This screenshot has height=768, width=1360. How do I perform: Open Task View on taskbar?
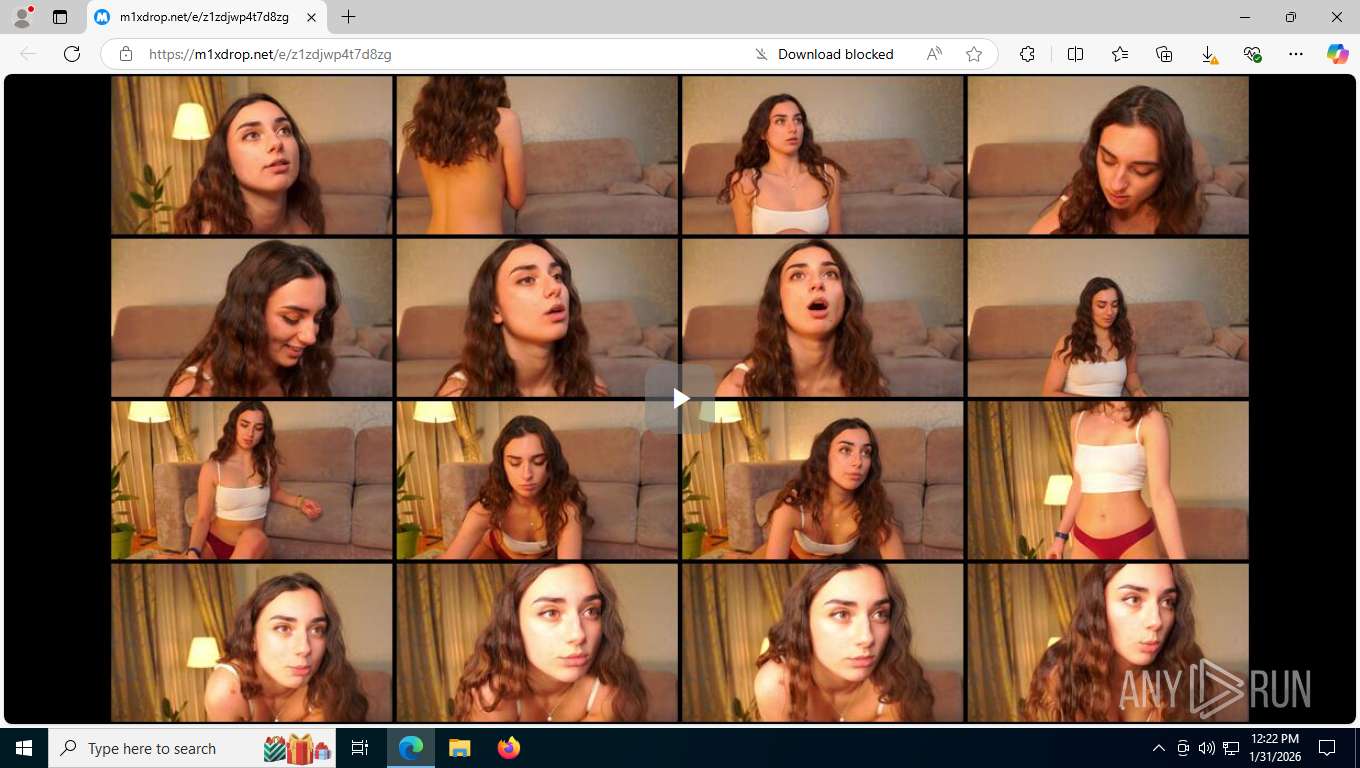tap(360, 748)
